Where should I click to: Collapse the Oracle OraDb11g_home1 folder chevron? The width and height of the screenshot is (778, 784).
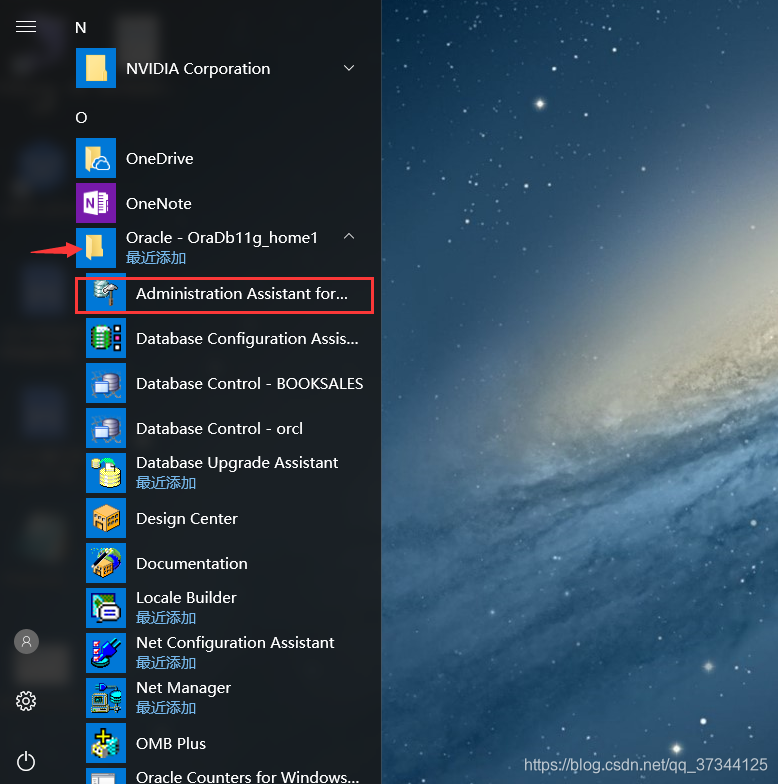pos(349,236)
